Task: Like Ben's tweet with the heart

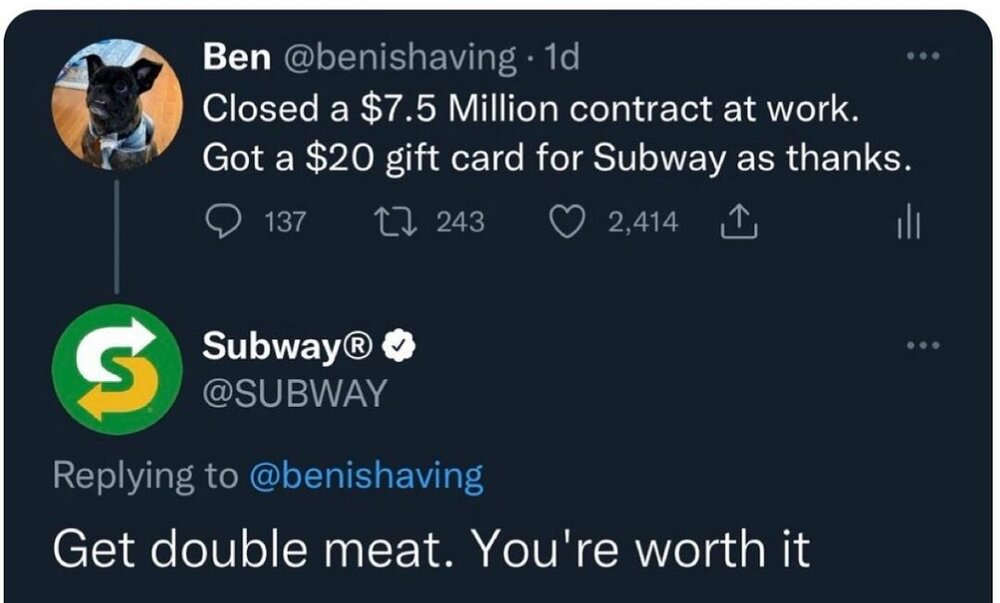Action: tap(569, 222)
